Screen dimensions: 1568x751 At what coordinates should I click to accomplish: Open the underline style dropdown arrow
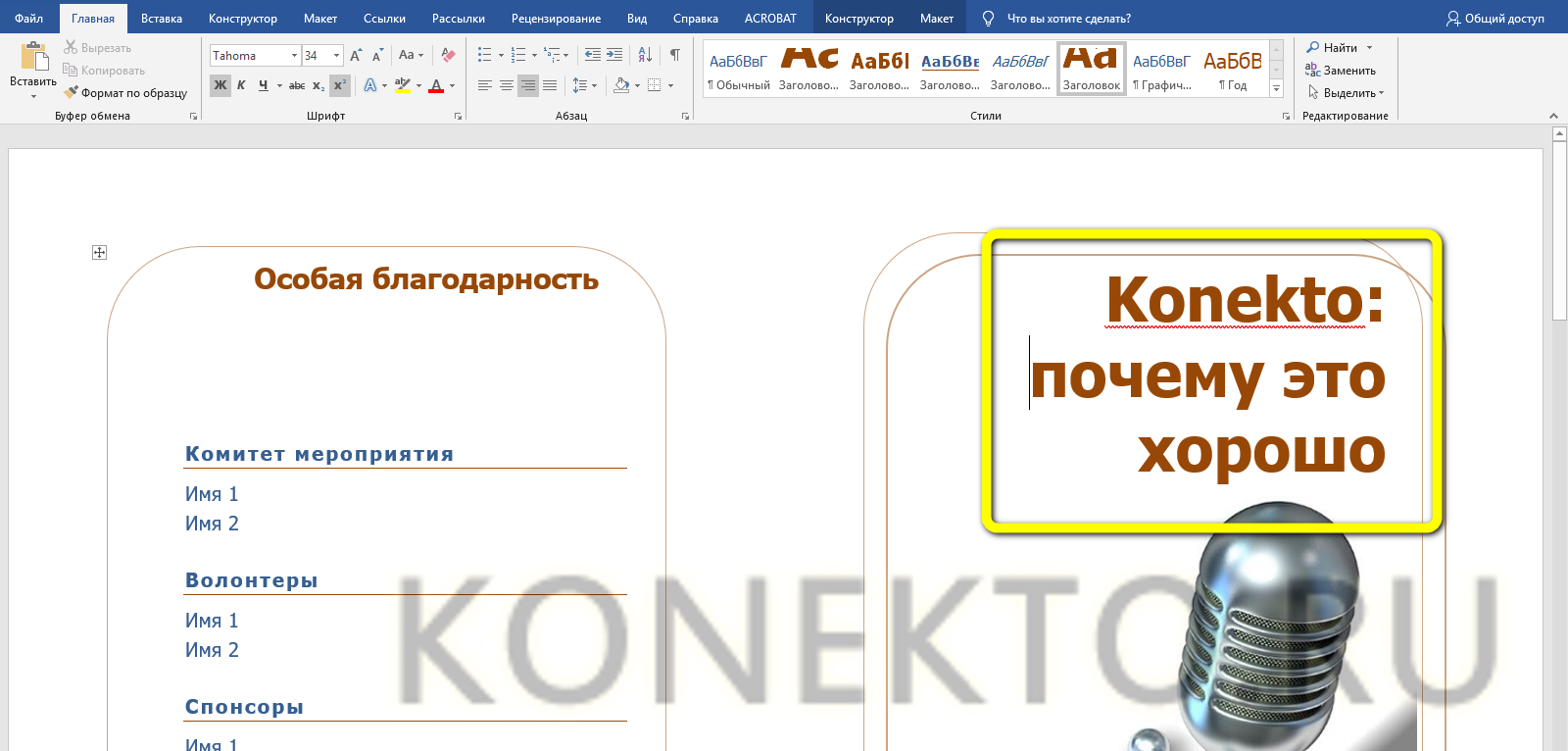tap(279, 85)
